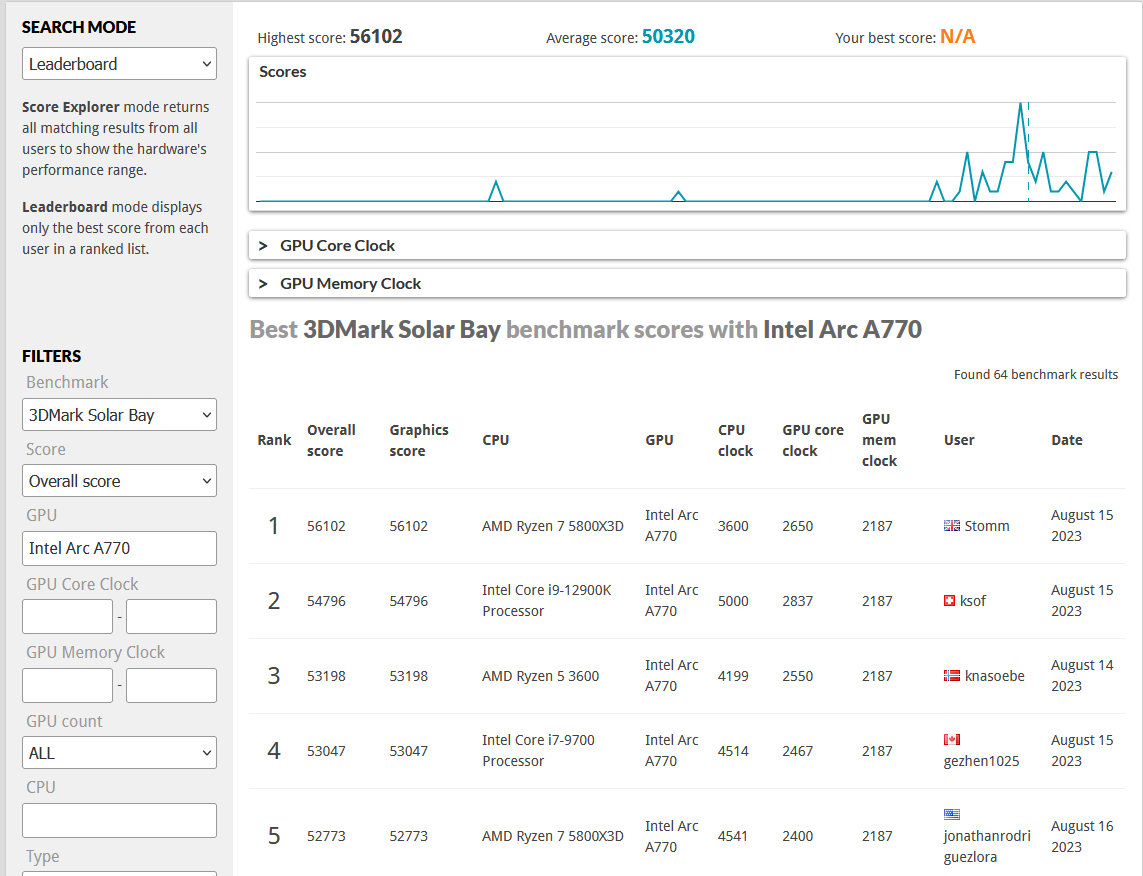Viewport: 1143px width, 876px height.
Task: Open the Benchmark dropdown showing 3DMark Solar Bay
Action: tap(120, 415)
